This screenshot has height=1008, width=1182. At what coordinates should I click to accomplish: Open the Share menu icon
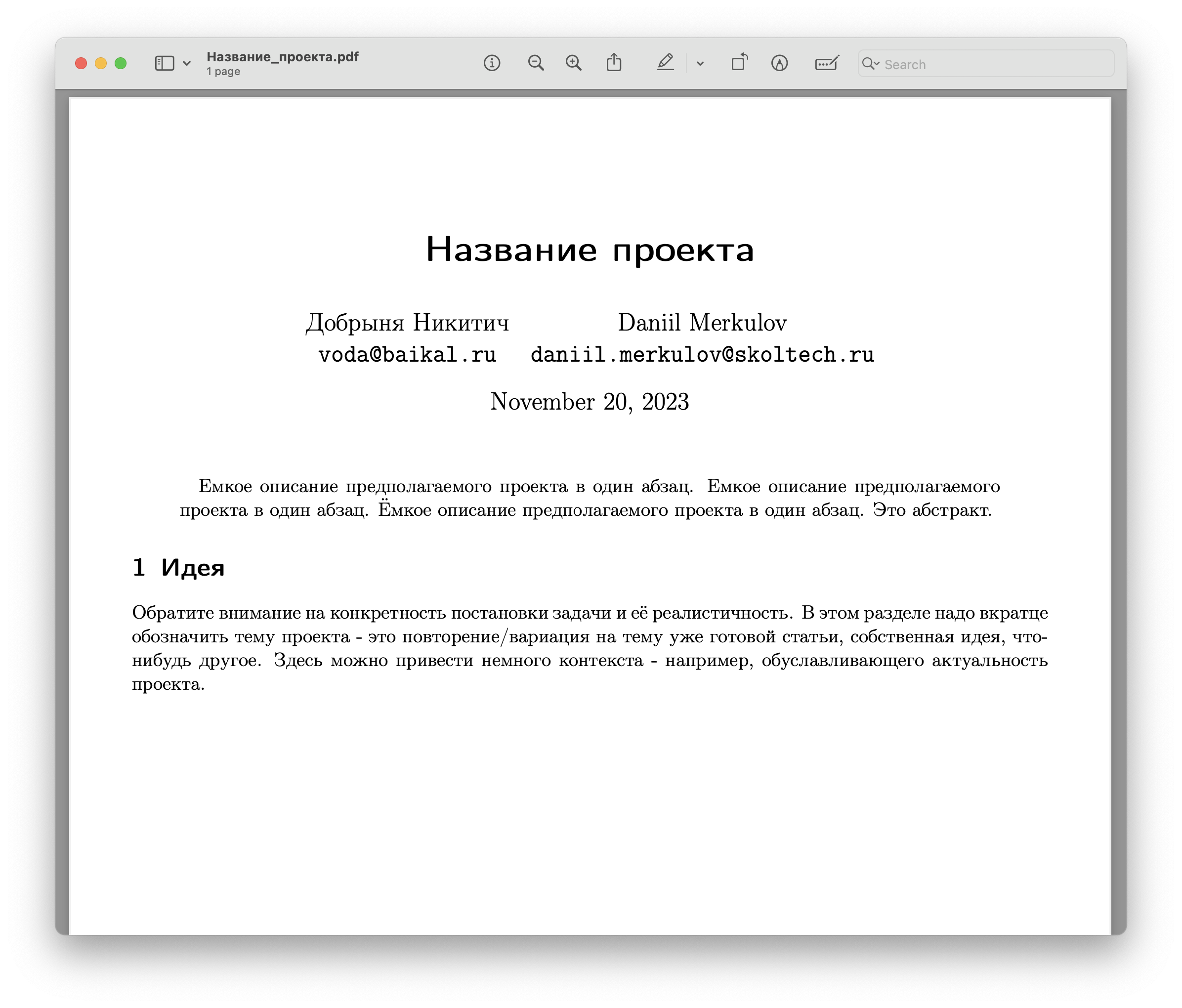pos(614,62)
